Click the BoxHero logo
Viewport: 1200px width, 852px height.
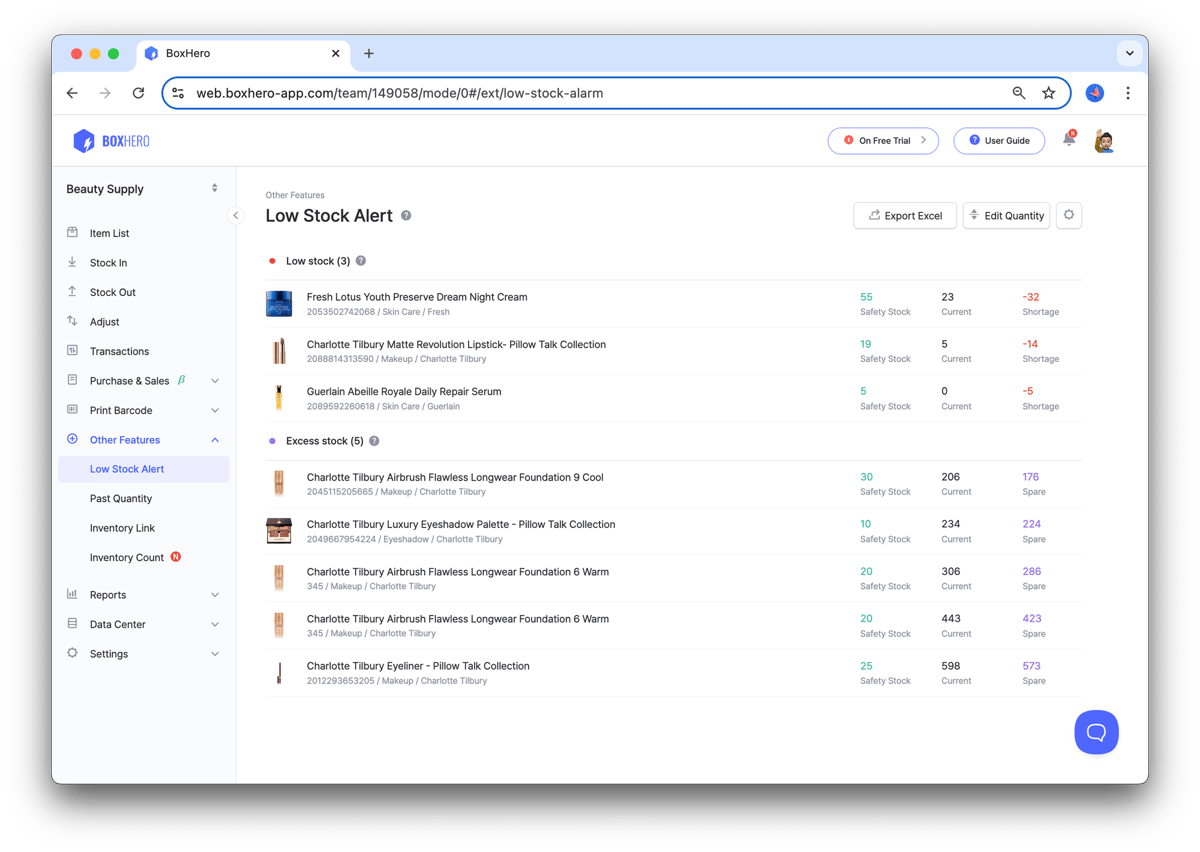[x=110, y=140]
